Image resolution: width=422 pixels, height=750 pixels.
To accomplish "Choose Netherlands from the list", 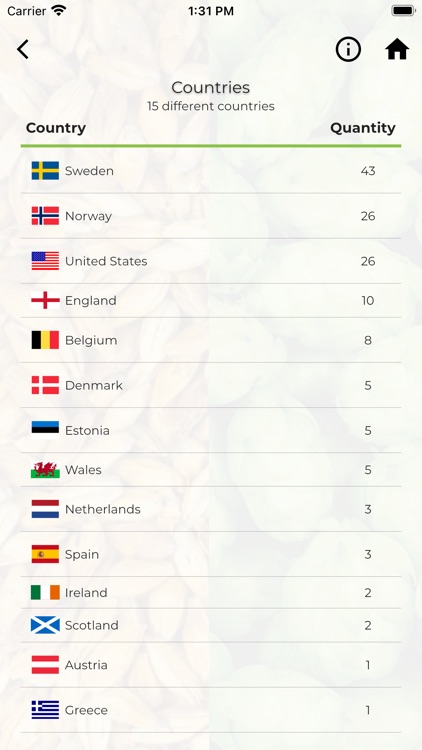I will (x=211, y=509).
